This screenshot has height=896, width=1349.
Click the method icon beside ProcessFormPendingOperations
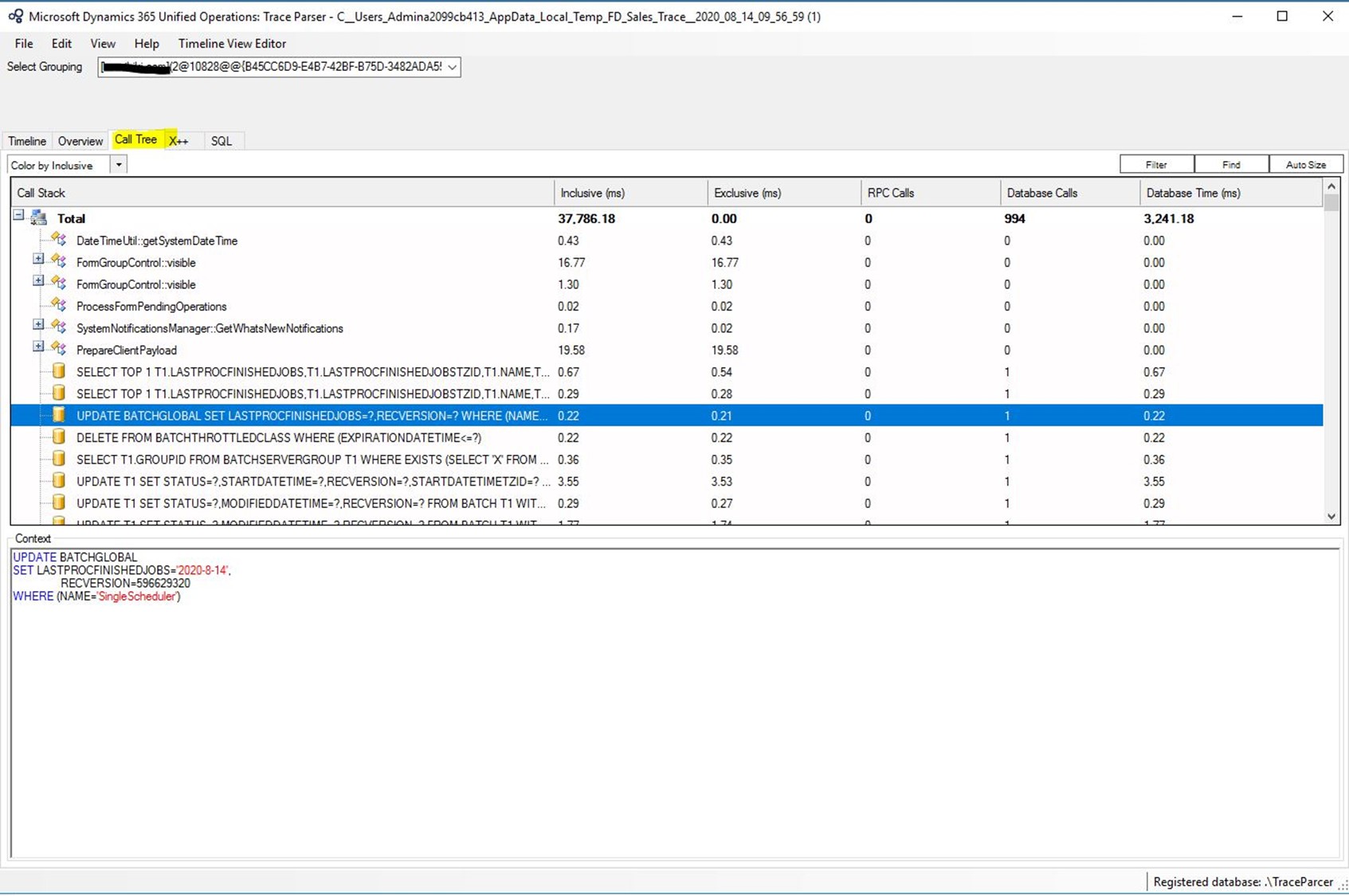pos(58,306)
